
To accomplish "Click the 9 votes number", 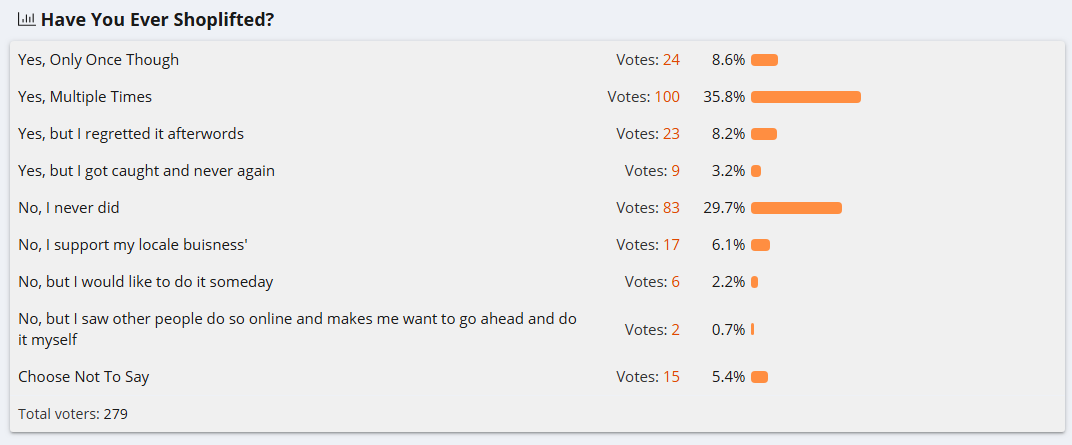I will click(675, 171).
